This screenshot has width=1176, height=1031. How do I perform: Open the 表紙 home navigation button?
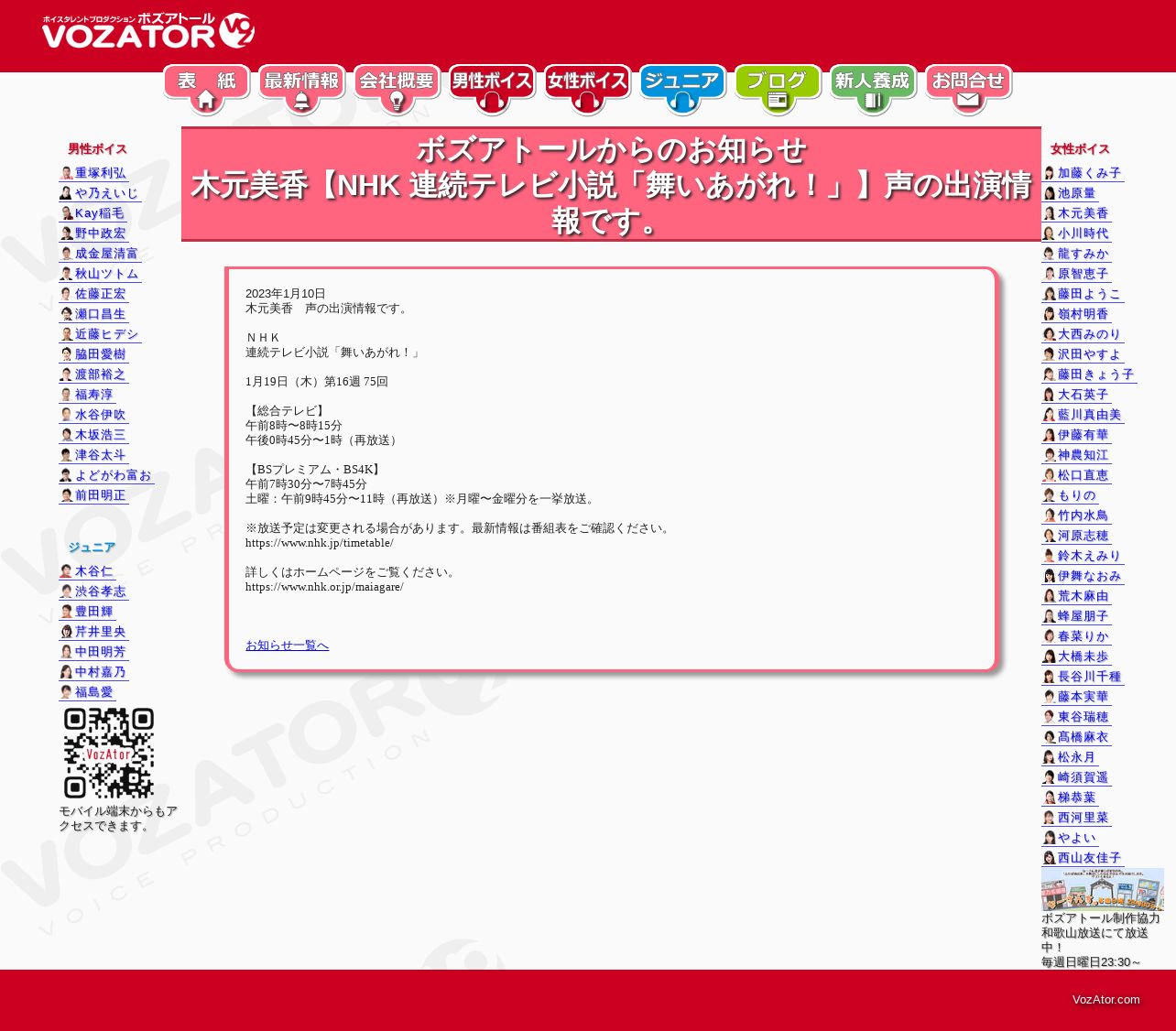(x=207, y=90)
